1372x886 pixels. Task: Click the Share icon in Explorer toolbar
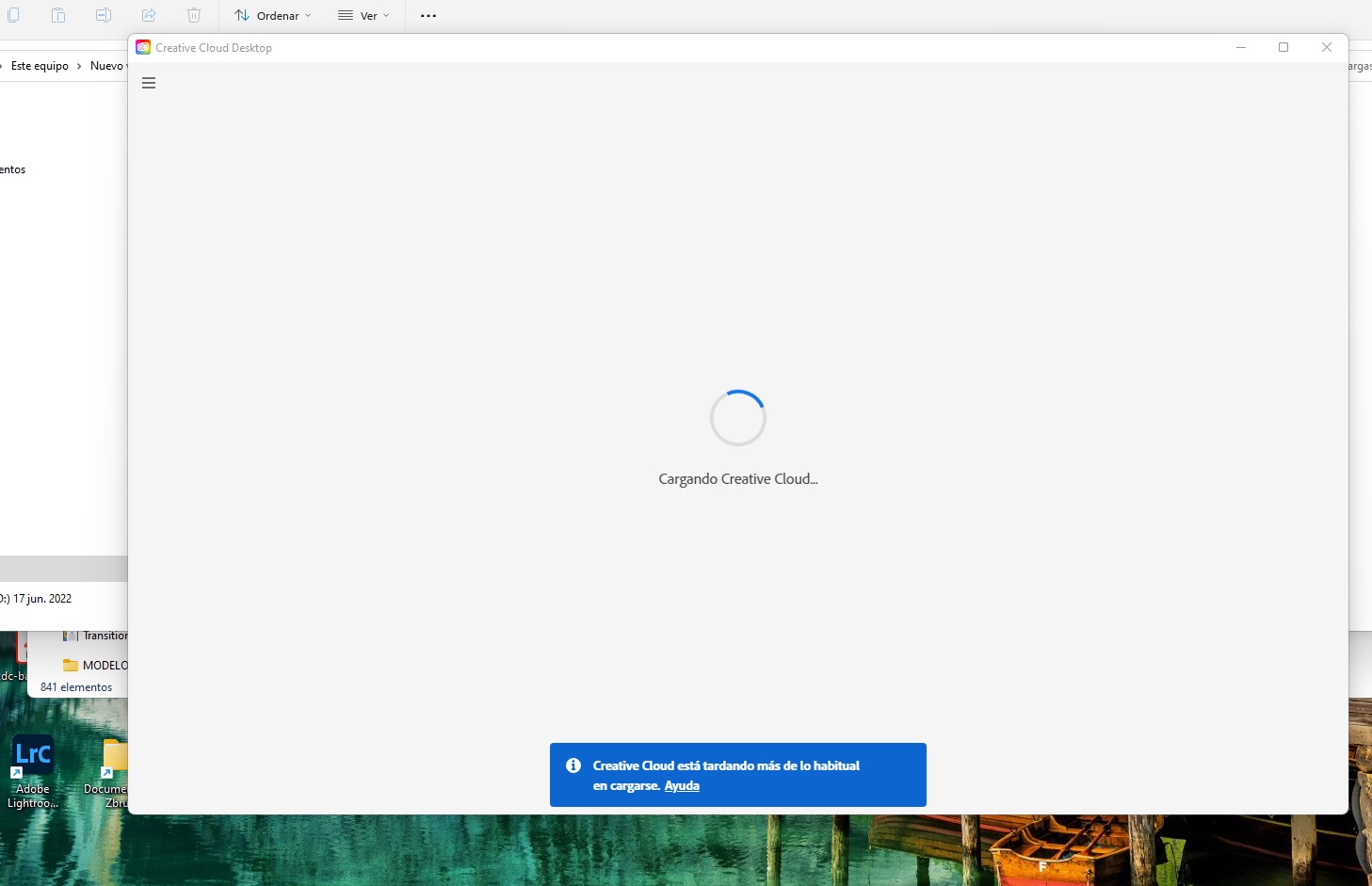pos(149,15)
